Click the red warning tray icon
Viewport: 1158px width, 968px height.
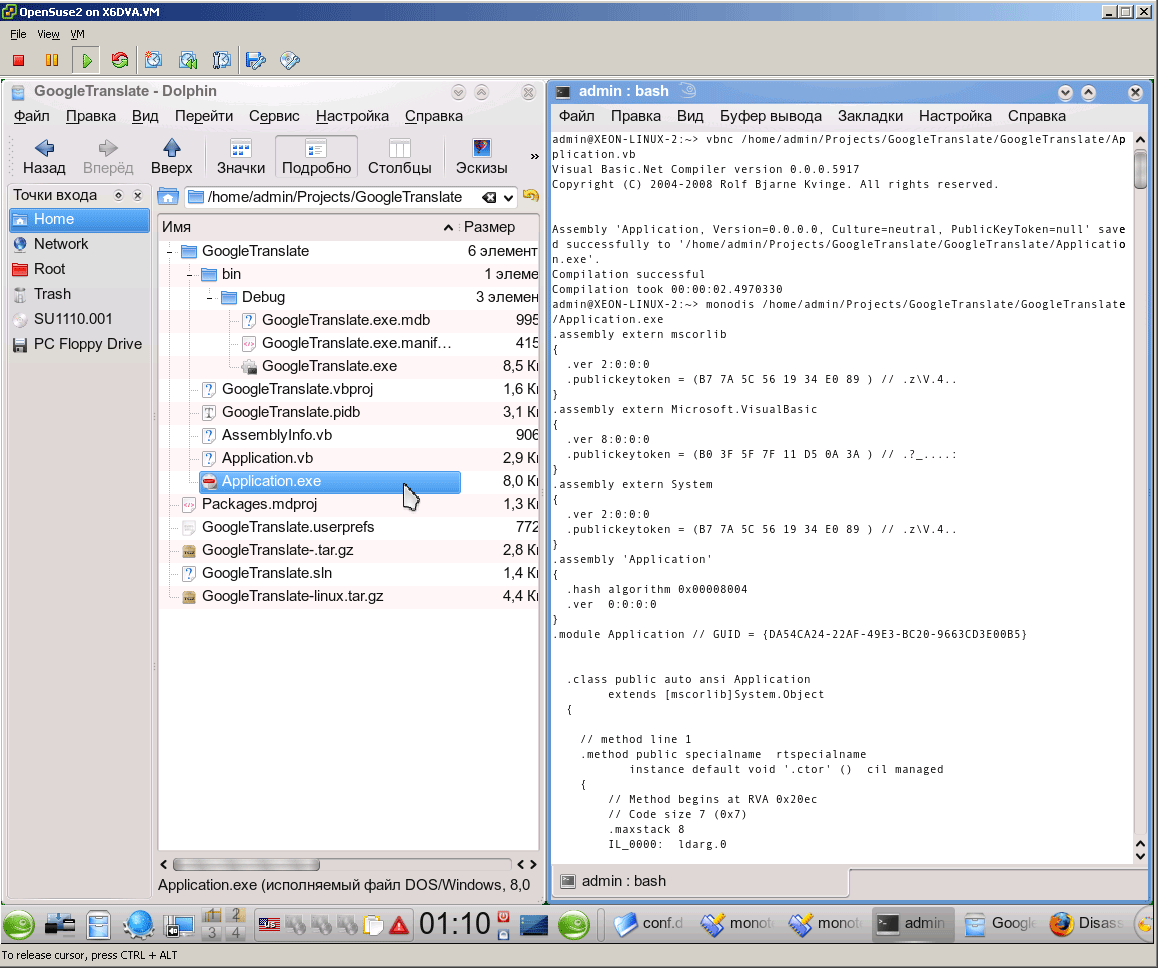[x=399, y=925]
